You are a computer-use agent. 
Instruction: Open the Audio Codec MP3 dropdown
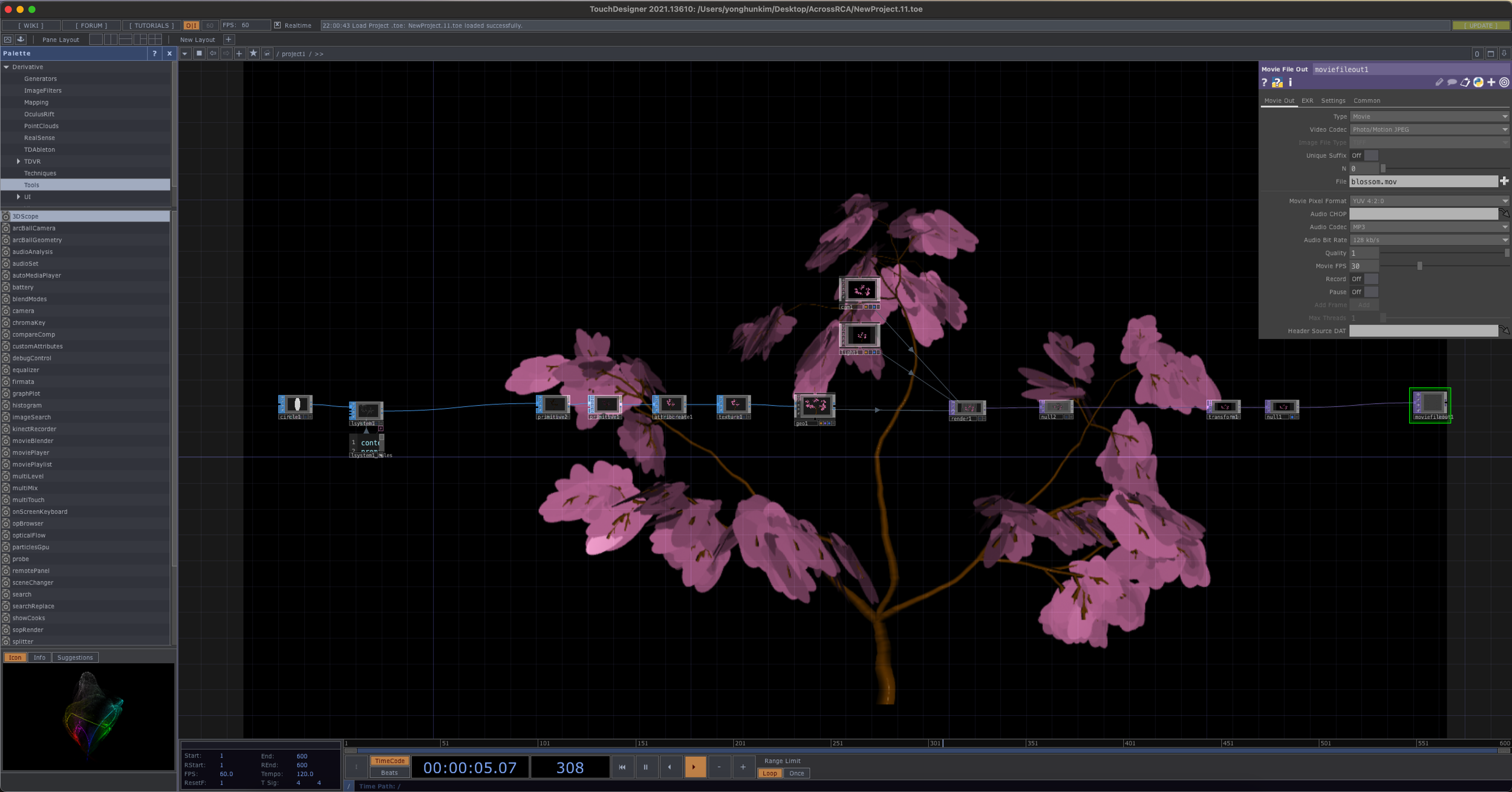(1430, 227)
